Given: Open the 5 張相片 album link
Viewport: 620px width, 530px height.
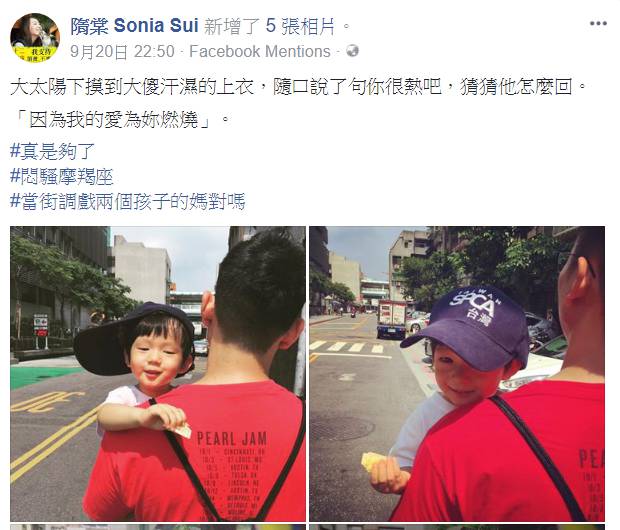Looking at the screenshot, I should pyautogui.click(x=300, y=26).
